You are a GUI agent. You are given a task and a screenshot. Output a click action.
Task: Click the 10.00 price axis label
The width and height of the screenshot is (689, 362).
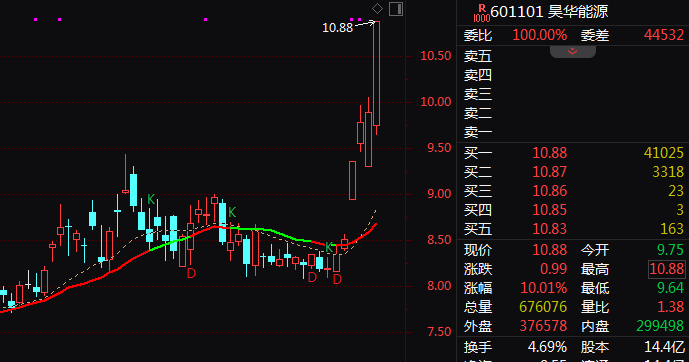[436, 102]
